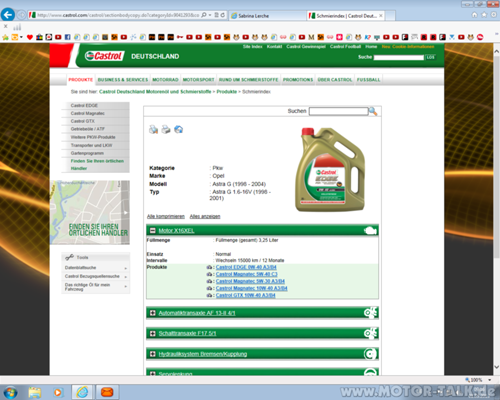Screen dimensions: 500x400
Task: Click the browser forward arrow button
Action: 21,15
